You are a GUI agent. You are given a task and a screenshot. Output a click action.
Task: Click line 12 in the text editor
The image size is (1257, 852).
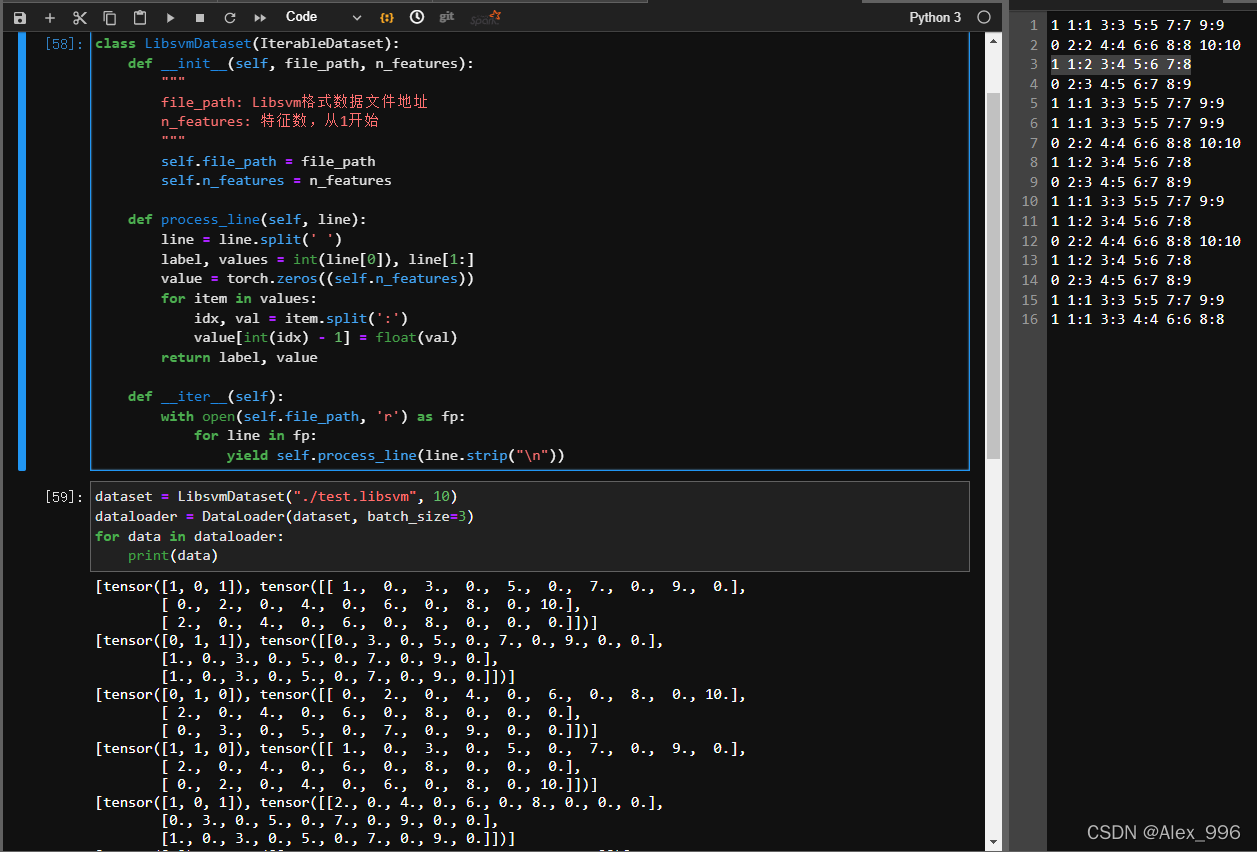(1145, 241)
